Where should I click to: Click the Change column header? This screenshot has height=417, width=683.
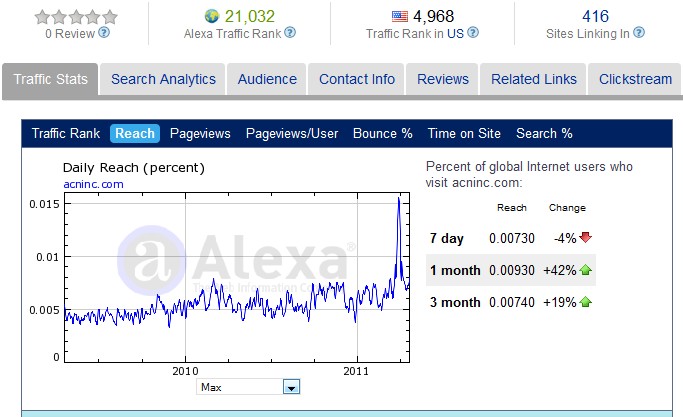[x=567, y=208]
